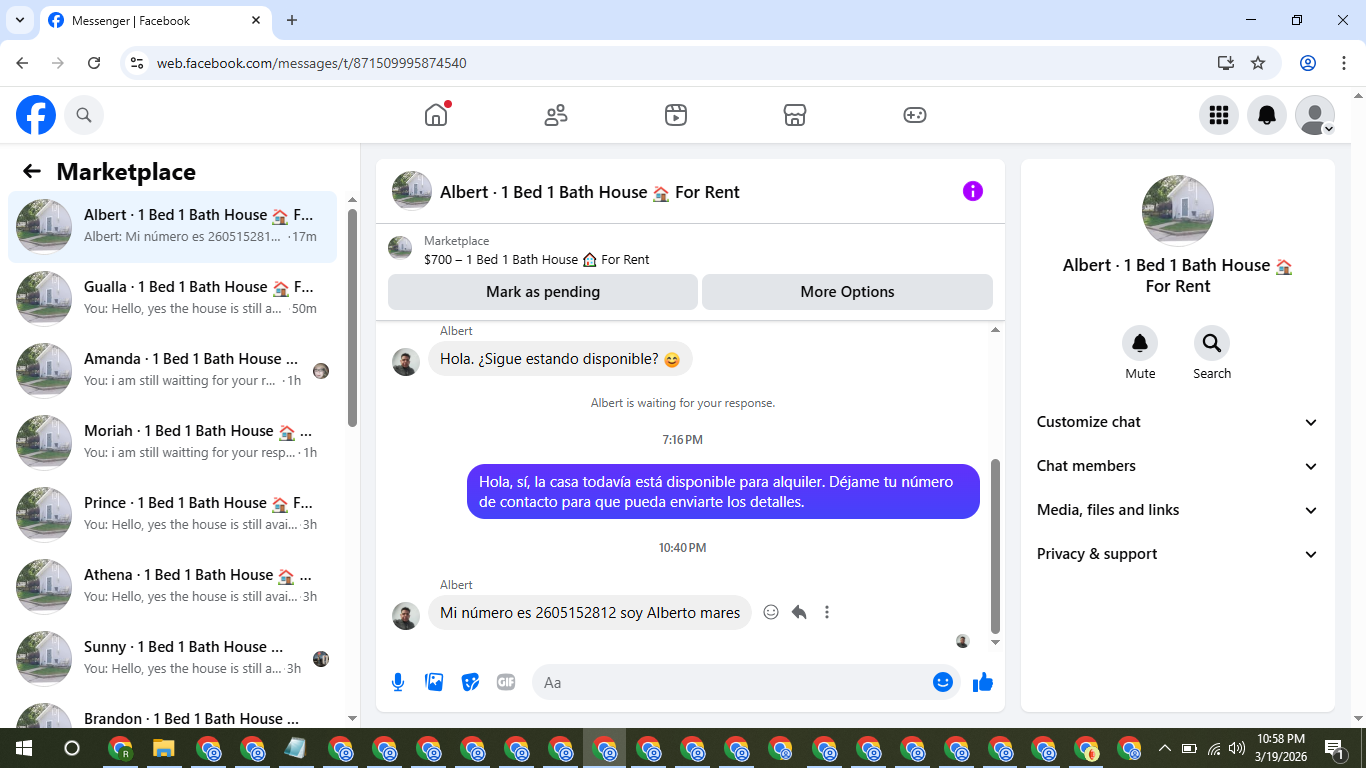View site information icon in address bar

coord(137,63)
